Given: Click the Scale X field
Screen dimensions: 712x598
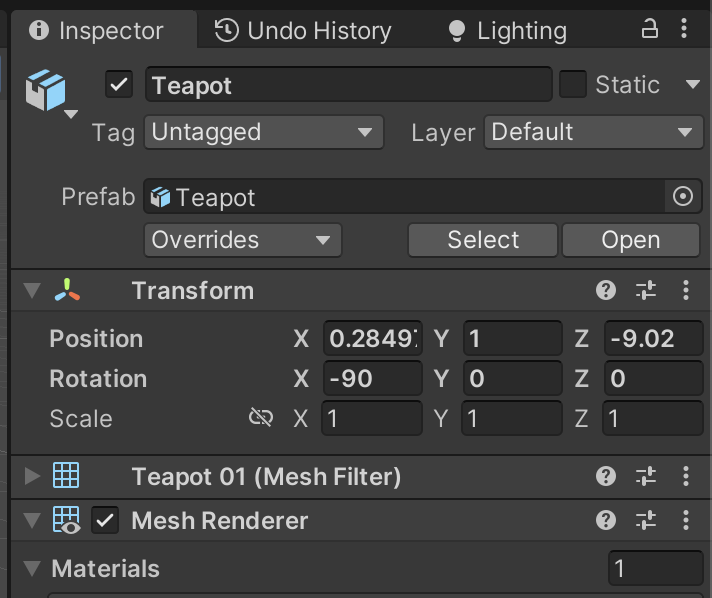Looking at the screenshot, I should [x=372, y=418].
